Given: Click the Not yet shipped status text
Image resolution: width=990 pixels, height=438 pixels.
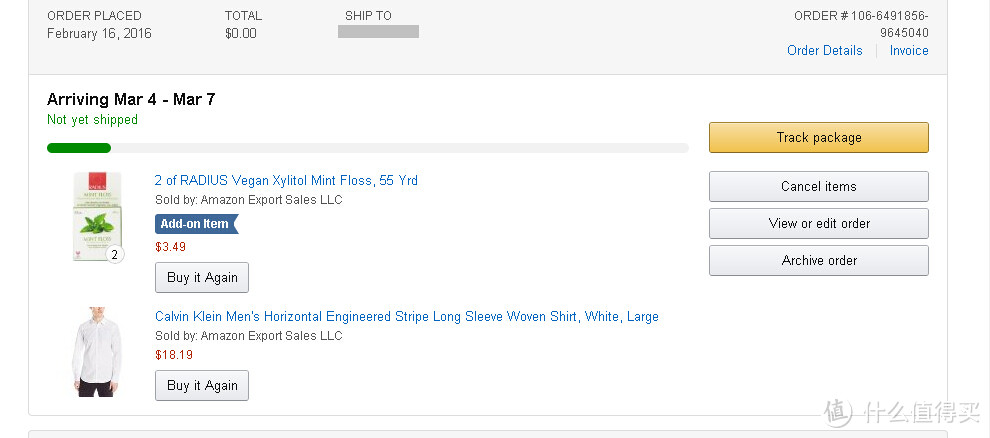Looking at the screenshot, I should 92,120.
